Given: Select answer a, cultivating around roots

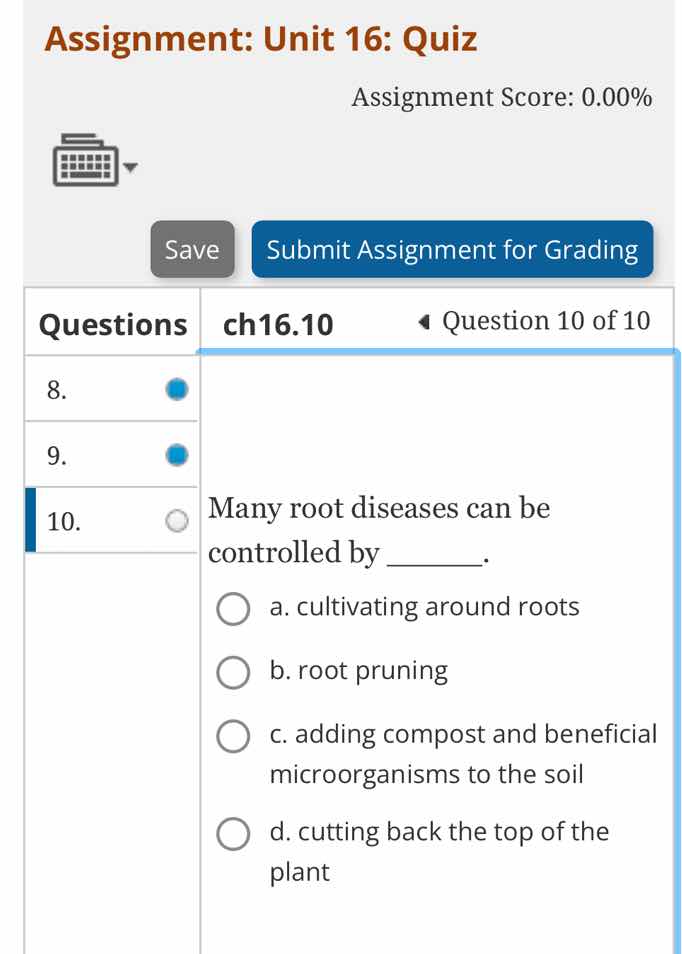Looking at the screenshot, I should (233, 609).
